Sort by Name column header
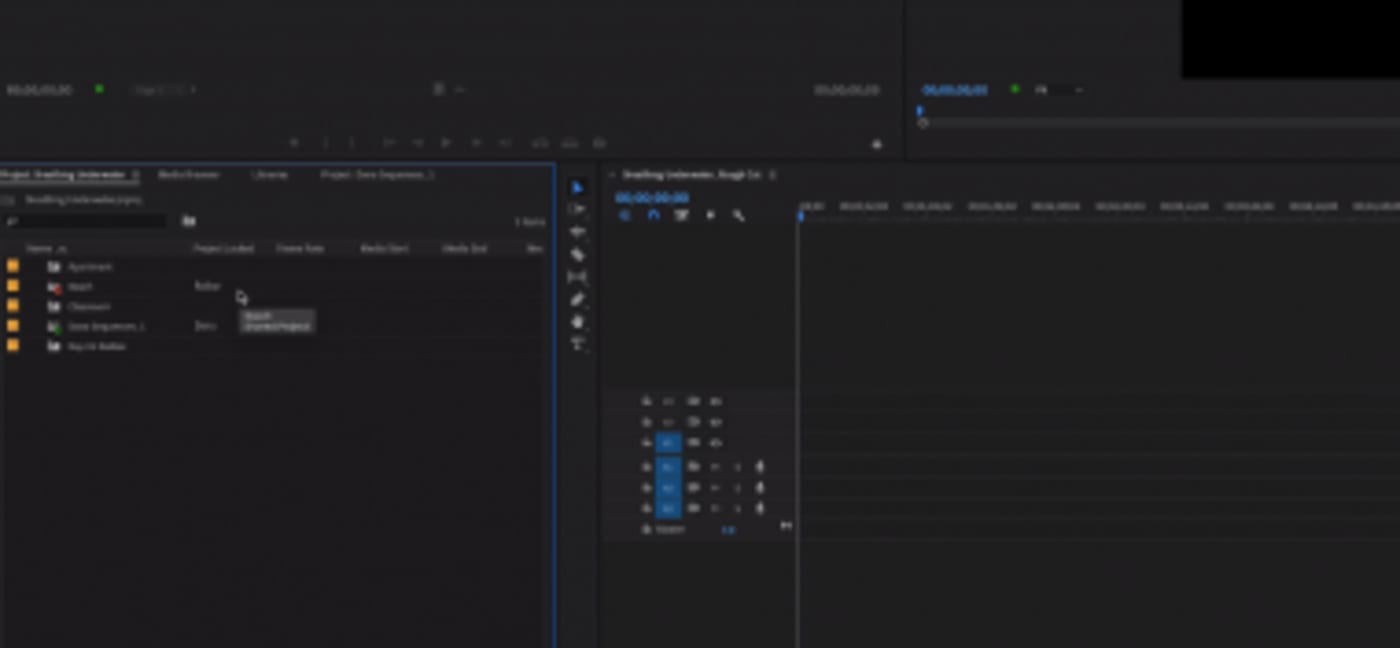 tap(46, 248)
